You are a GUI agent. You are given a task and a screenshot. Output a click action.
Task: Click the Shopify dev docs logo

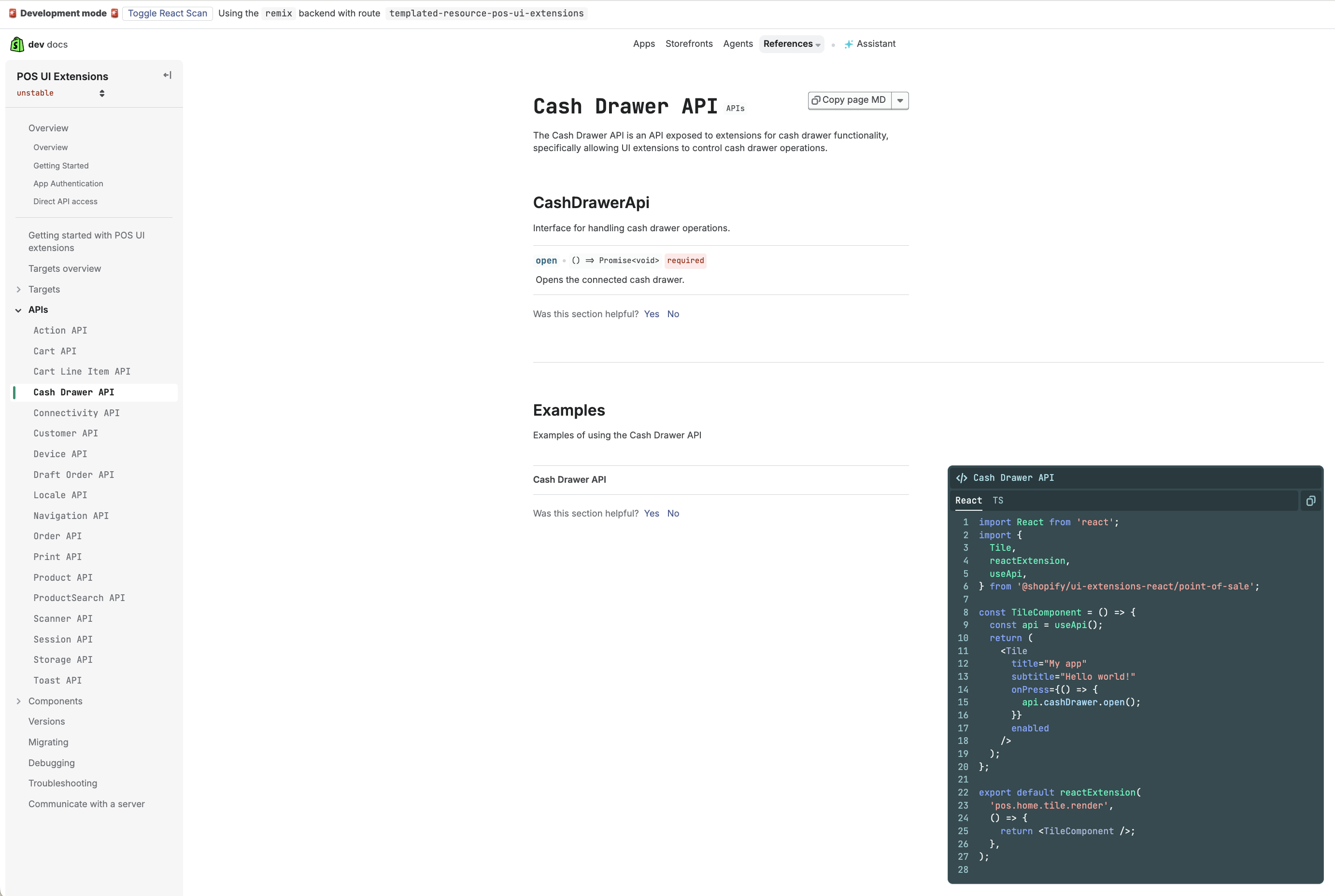tap(17, 44)
